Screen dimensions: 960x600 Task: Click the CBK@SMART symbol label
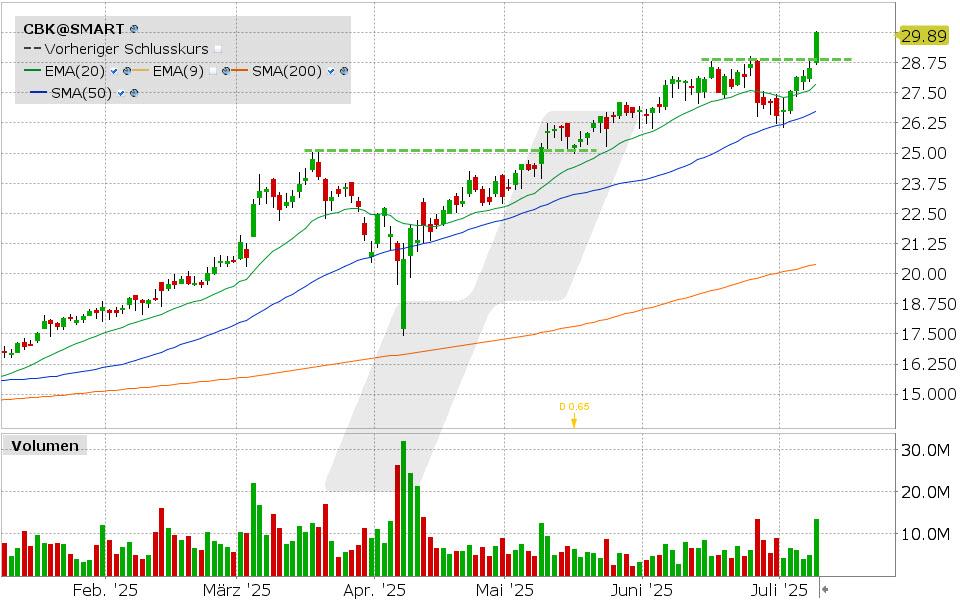tap(73, 29)
